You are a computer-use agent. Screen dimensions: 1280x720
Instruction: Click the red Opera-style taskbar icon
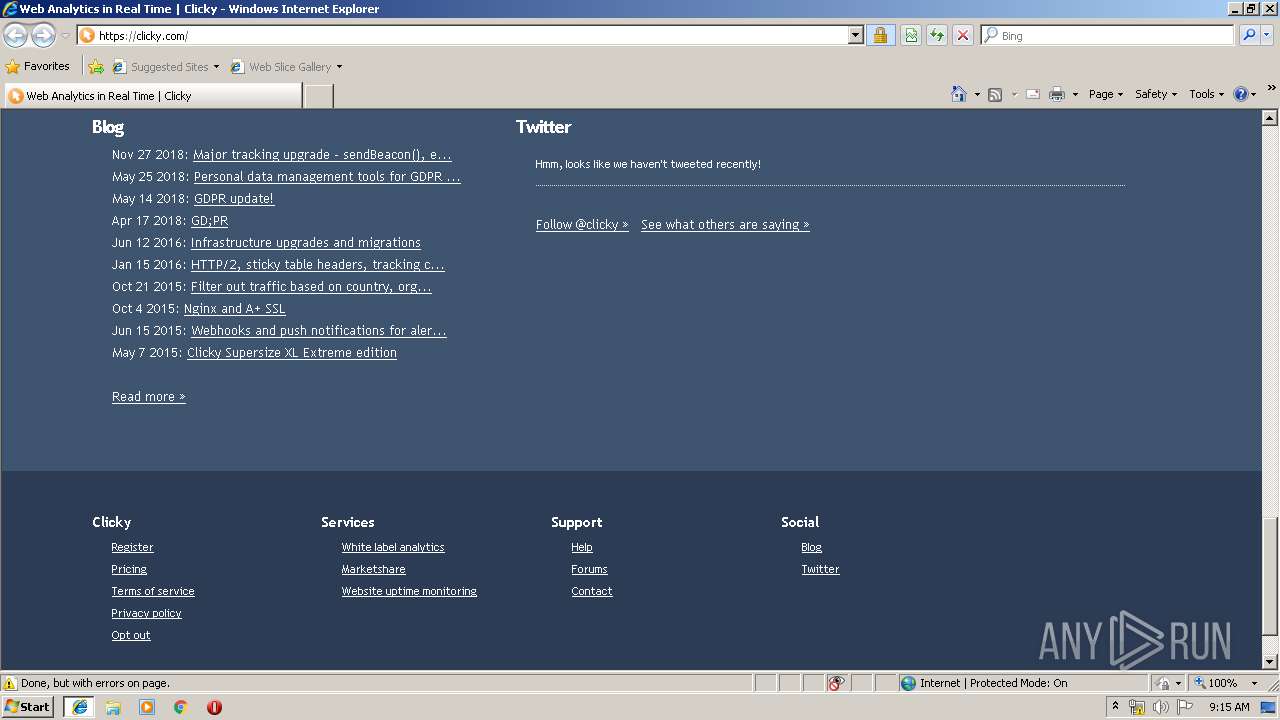click(x=214, y=707)
